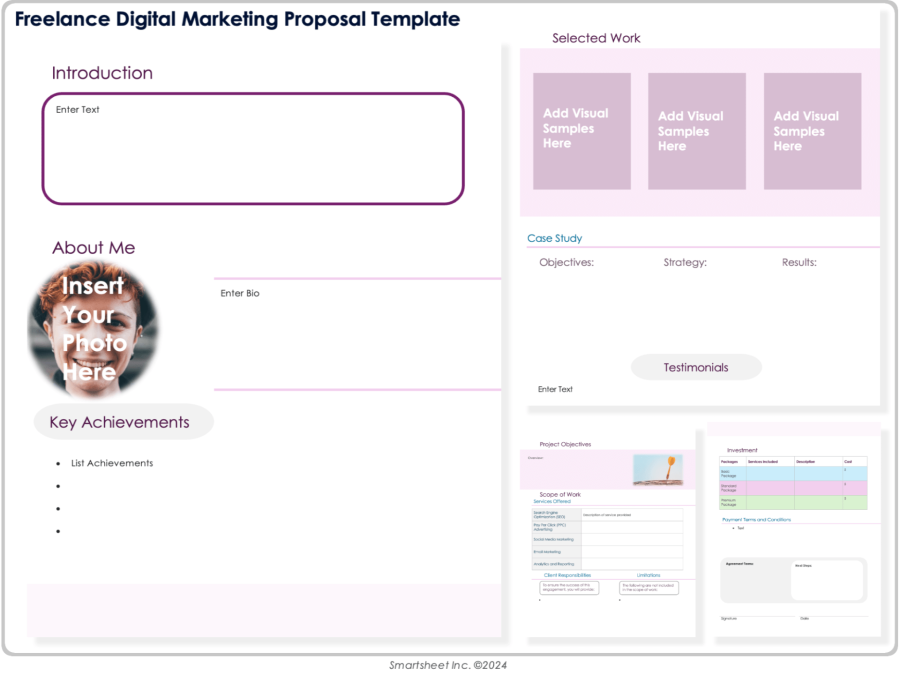Viewport: 900px width, 675px height.
Task: Click the Payment Terms and Conditions heading
Action: pos(756,520)
